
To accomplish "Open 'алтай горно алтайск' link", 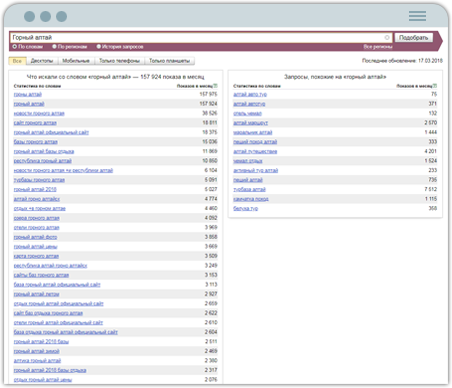I will (37, 199).
